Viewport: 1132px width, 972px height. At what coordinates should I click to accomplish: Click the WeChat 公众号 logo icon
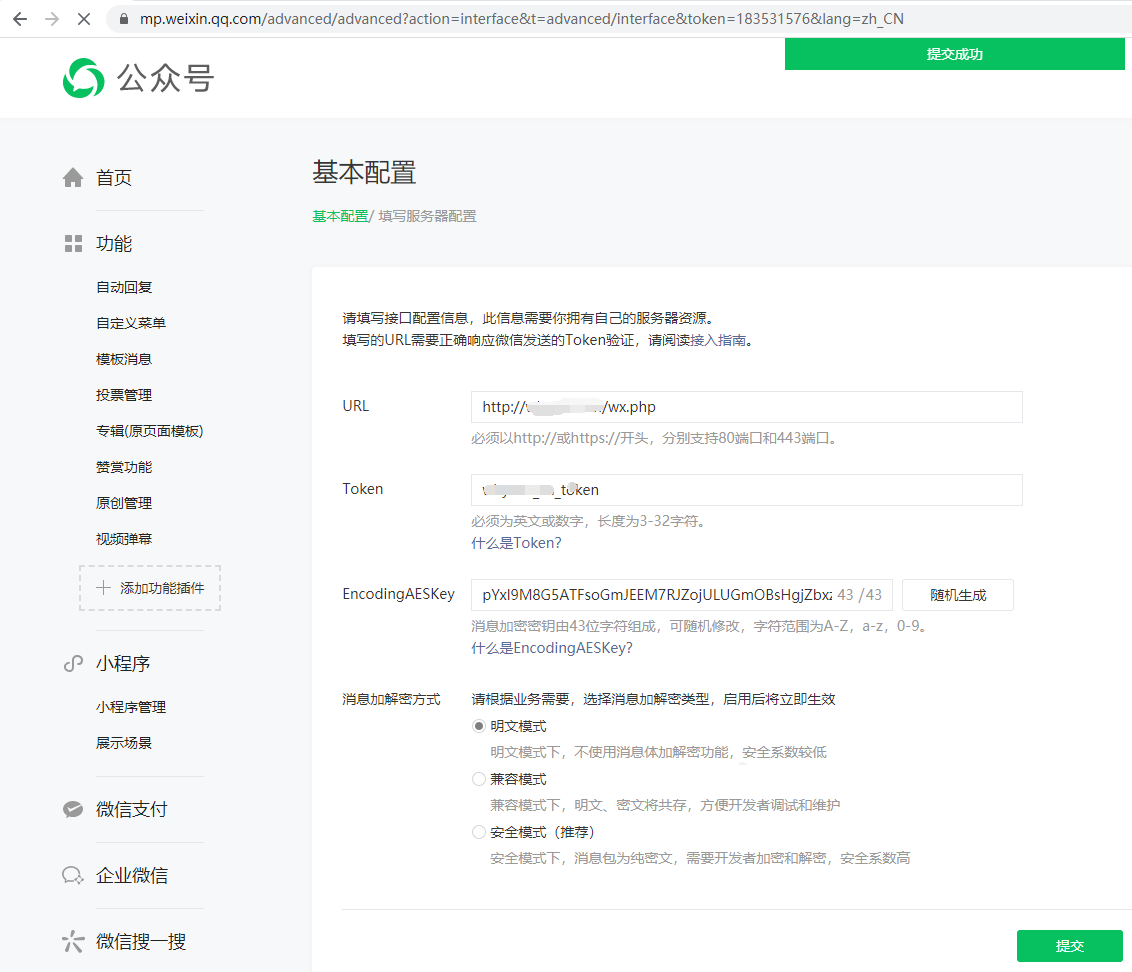pos(84,78)
